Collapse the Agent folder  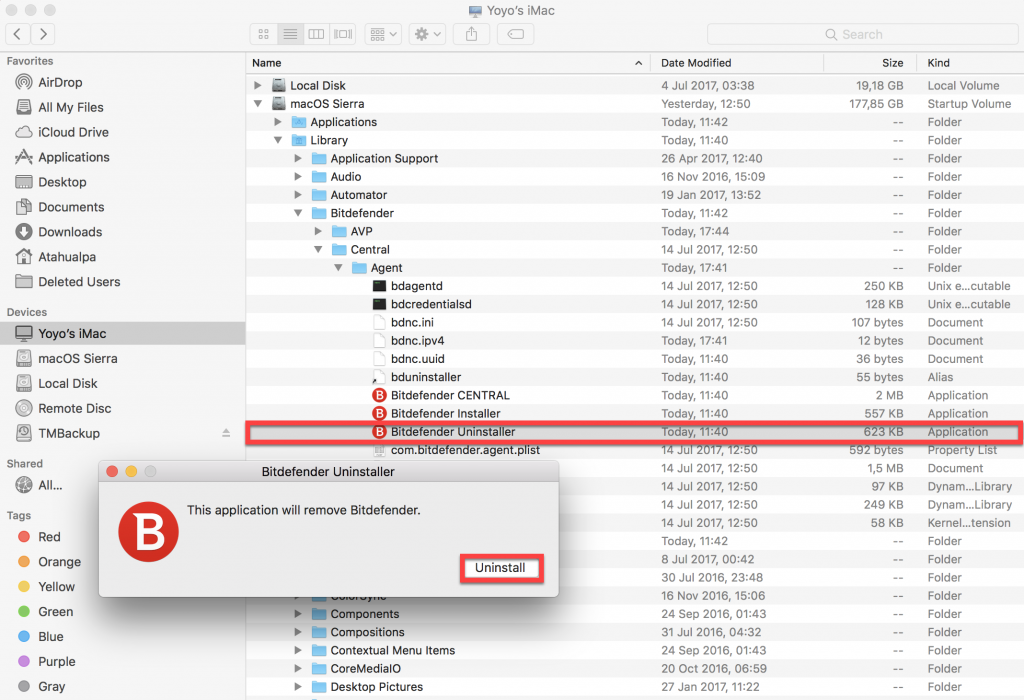click(338, 268)
